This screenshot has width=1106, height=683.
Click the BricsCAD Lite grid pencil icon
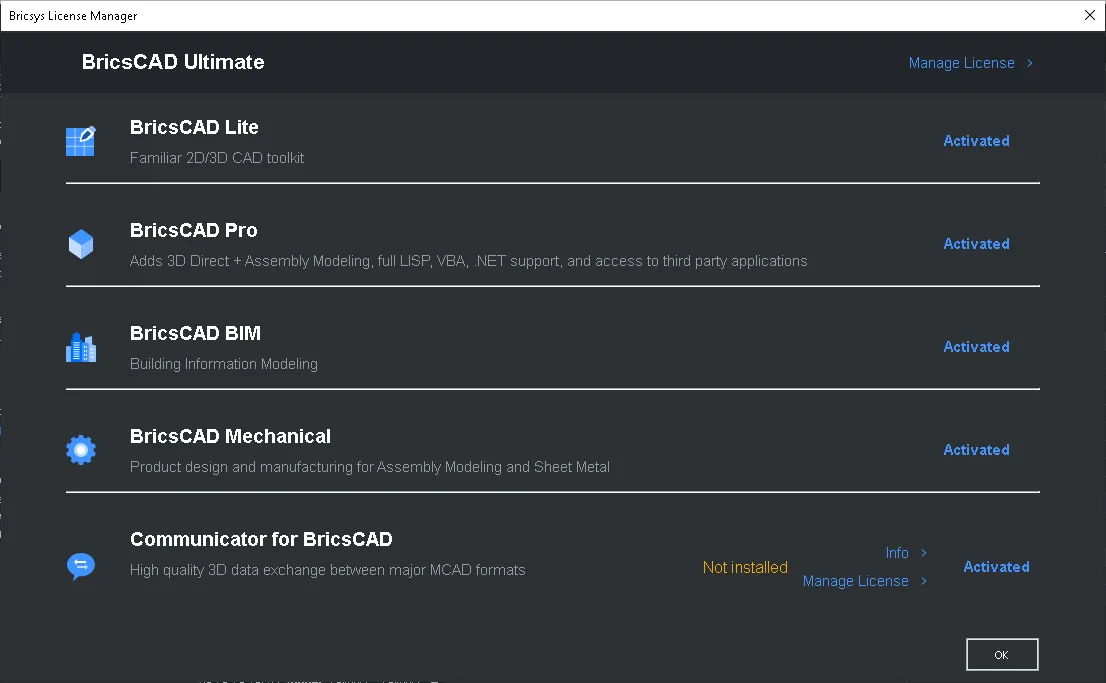coord(80,141)
